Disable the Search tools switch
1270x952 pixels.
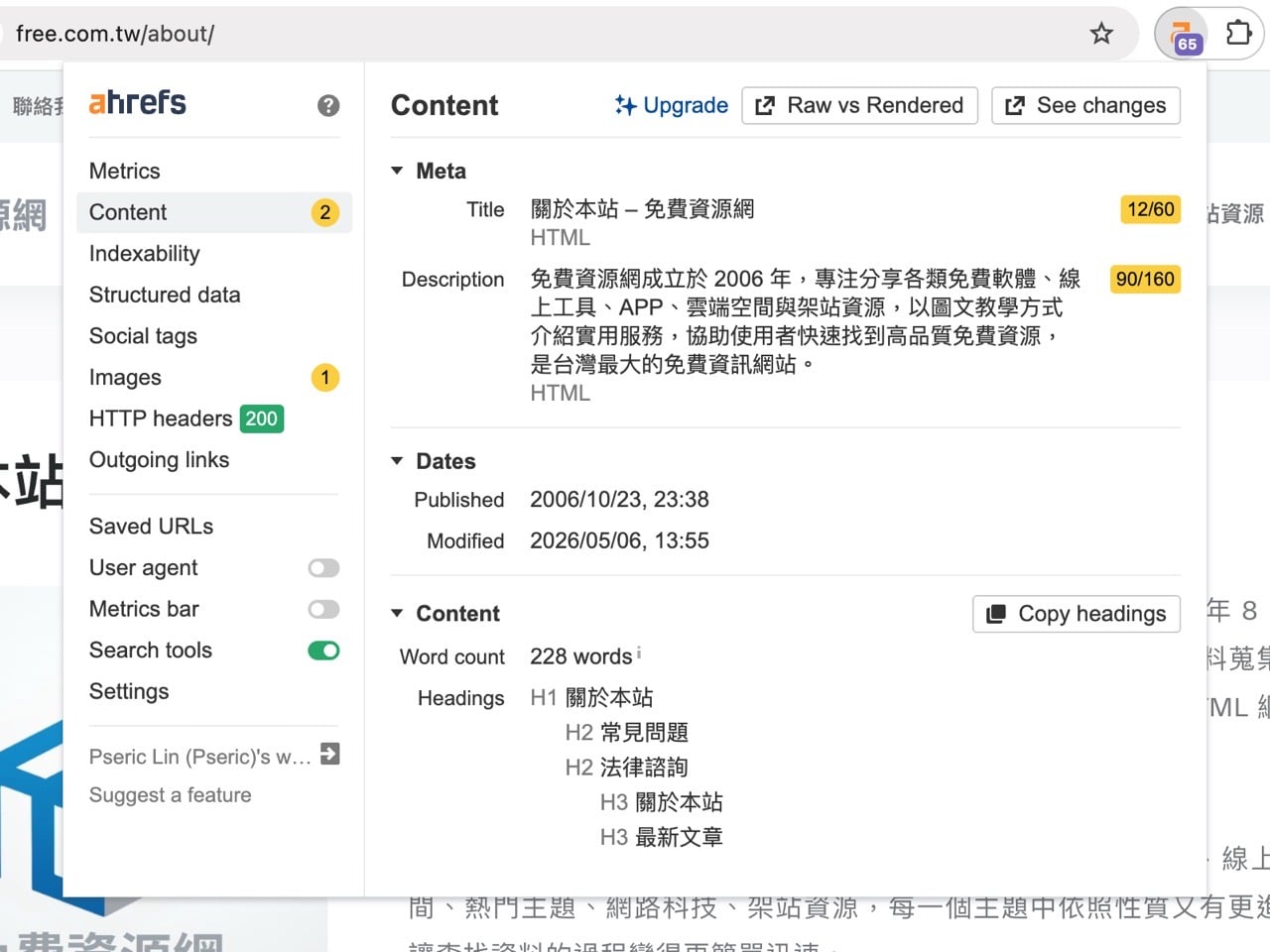click(323, 651)
